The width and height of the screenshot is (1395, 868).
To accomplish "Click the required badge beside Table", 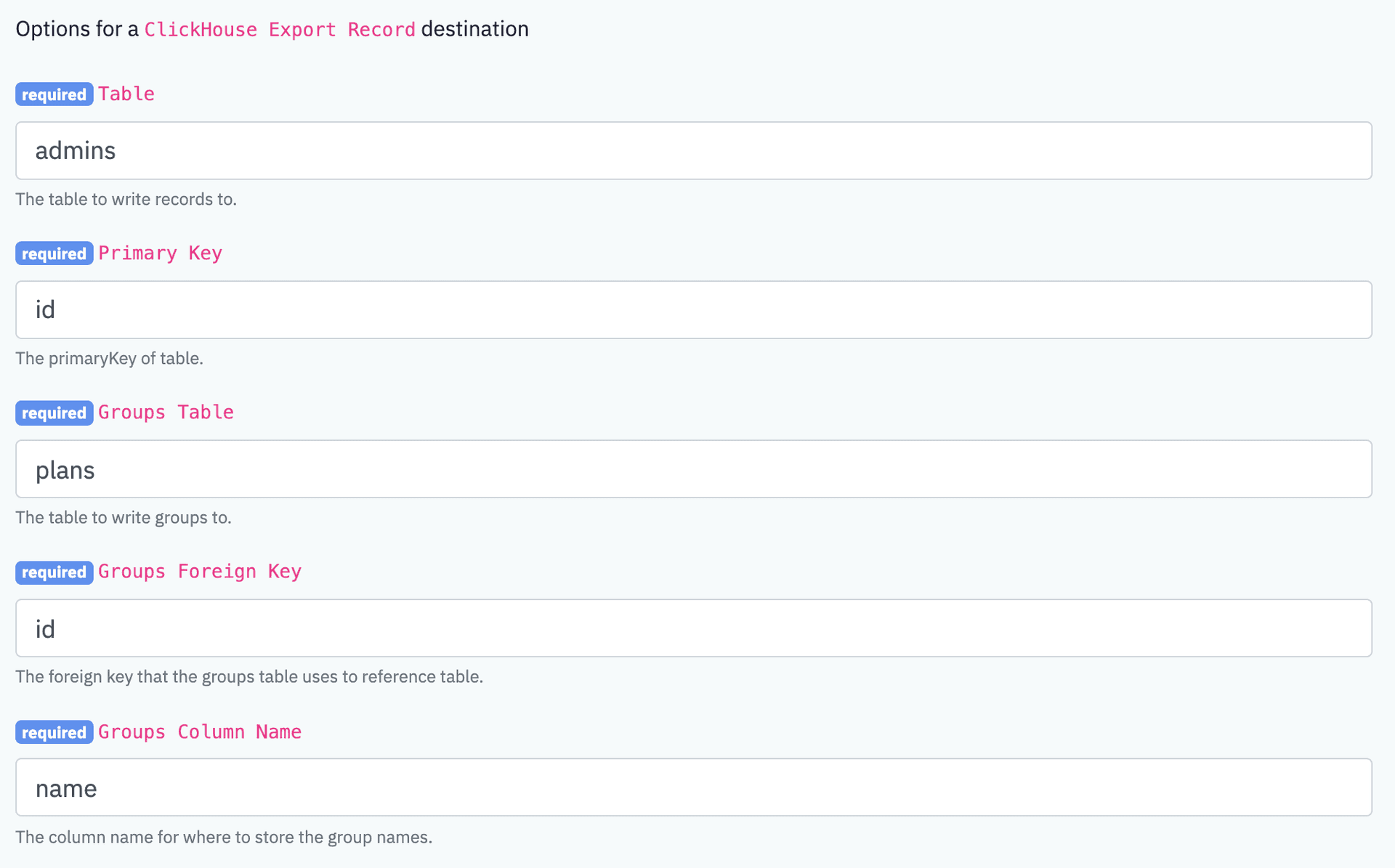I will point(54,94).
